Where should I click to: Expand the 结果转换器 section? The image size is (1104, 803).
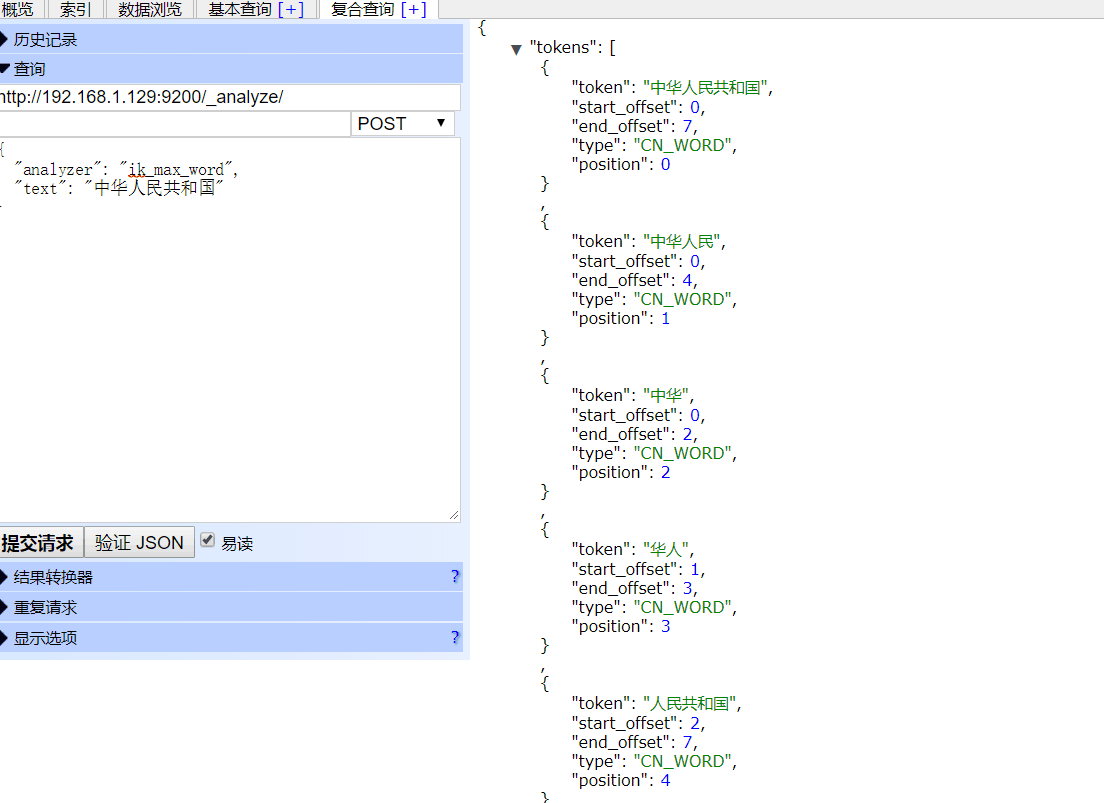(x=53, y=577)
